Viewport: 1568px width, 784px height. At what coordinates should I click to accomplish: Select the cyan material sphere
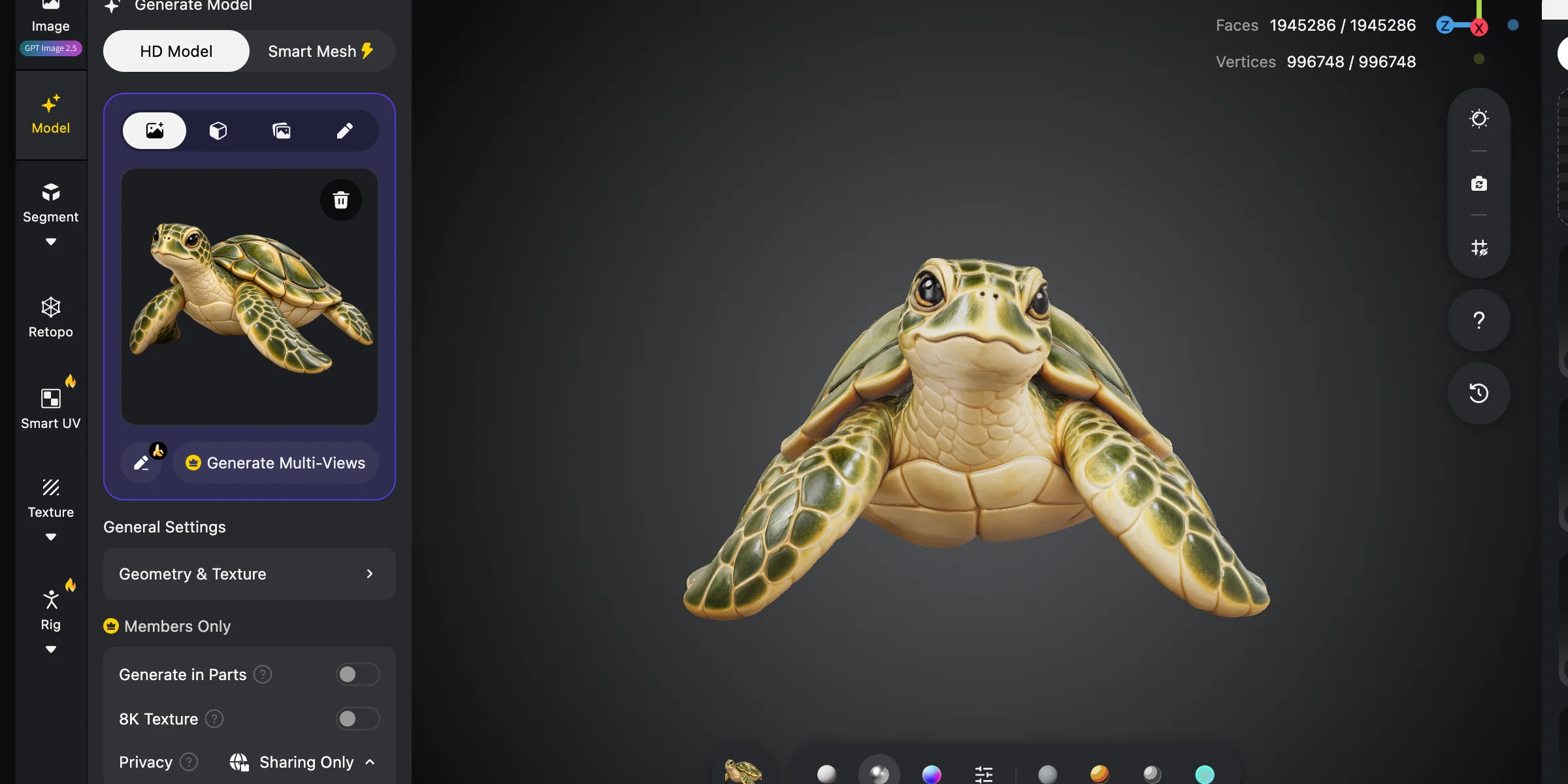click(x=1205, y=774)
